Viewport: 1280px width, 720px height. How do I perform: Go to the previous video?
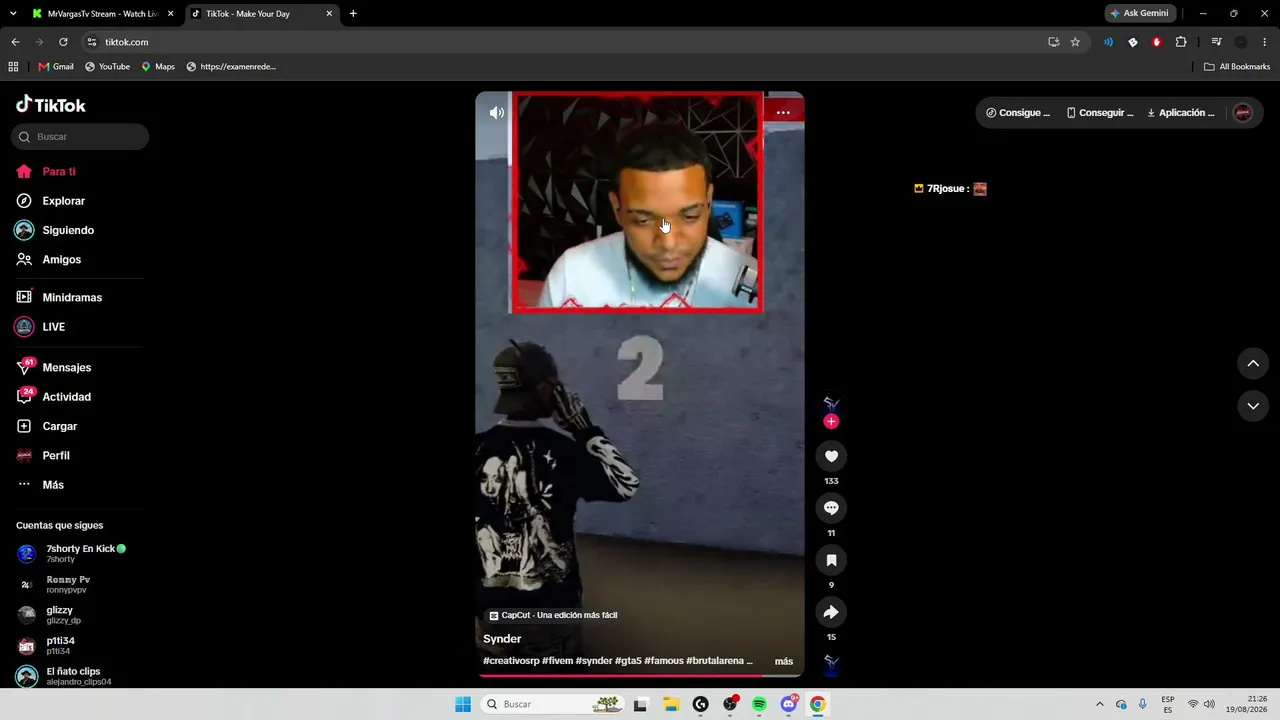click(1253, 364)
